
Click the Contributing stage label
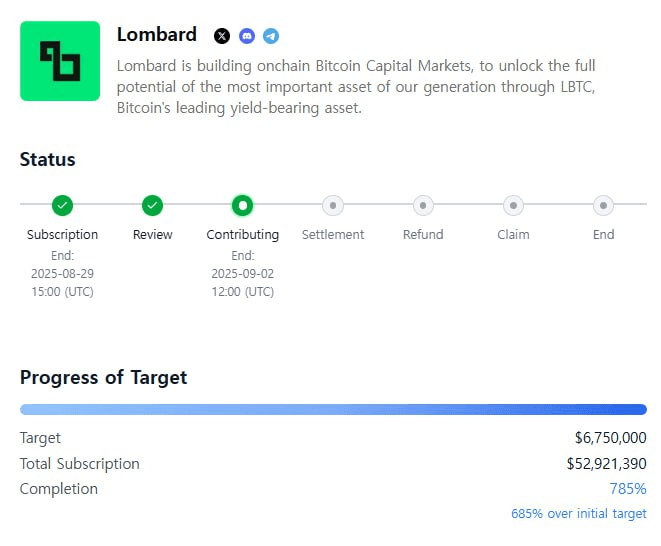[x=243, y=234]
